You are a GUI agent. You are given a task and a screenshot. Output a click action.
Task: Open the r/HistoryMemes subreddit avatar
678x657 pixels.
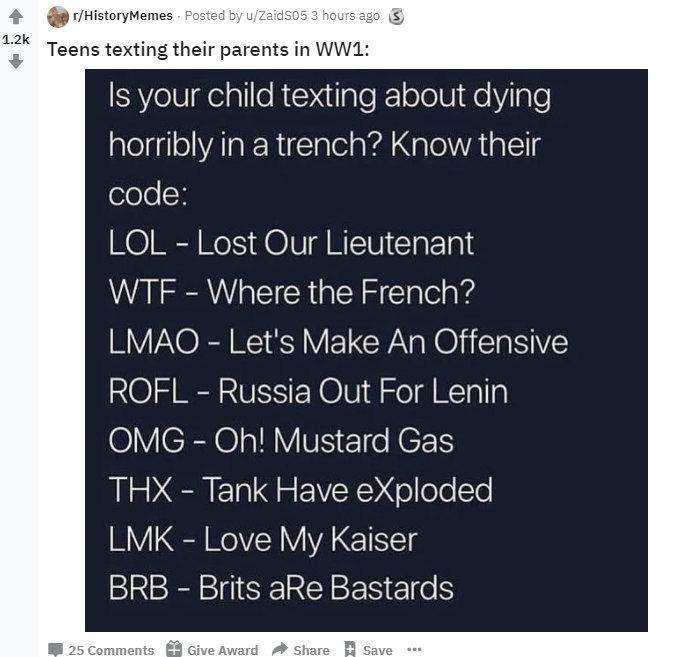click(58, 17)
